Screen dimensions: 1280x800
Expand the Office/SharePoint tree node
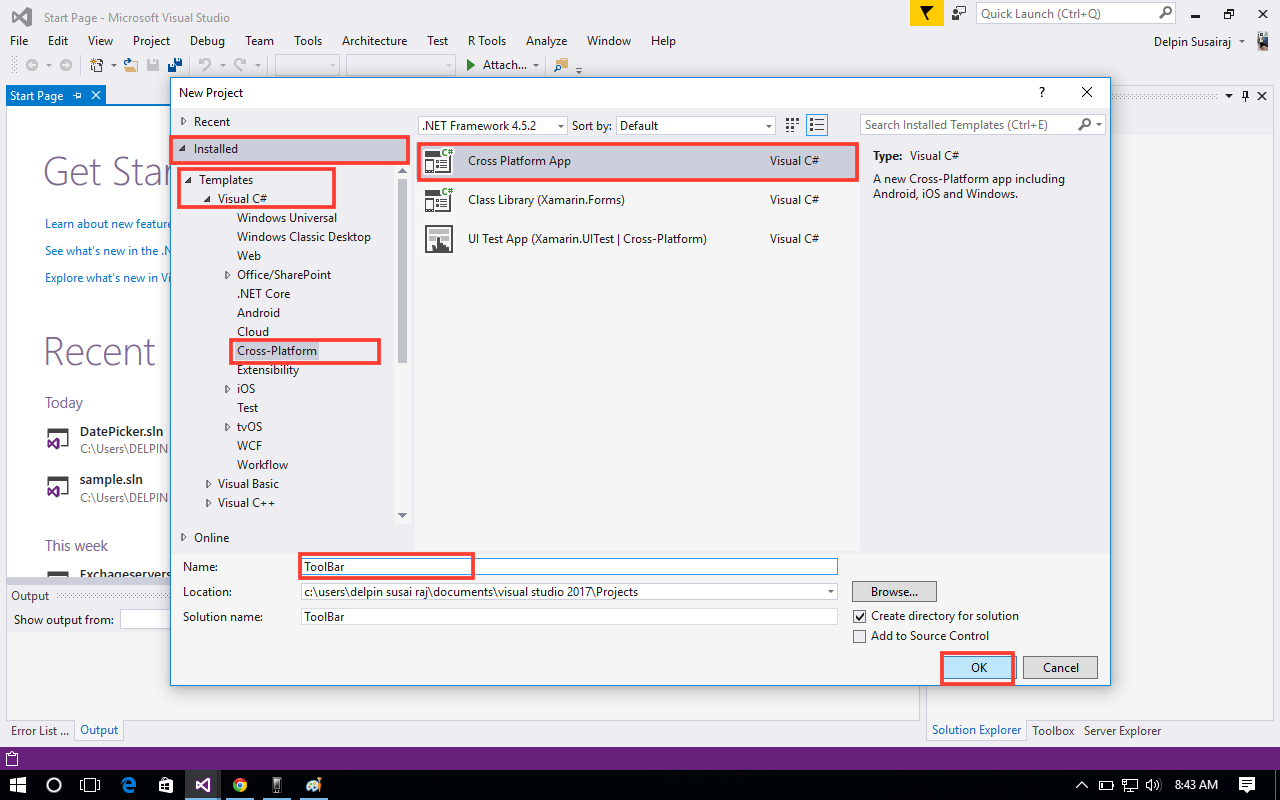click(x=228, y=275)
